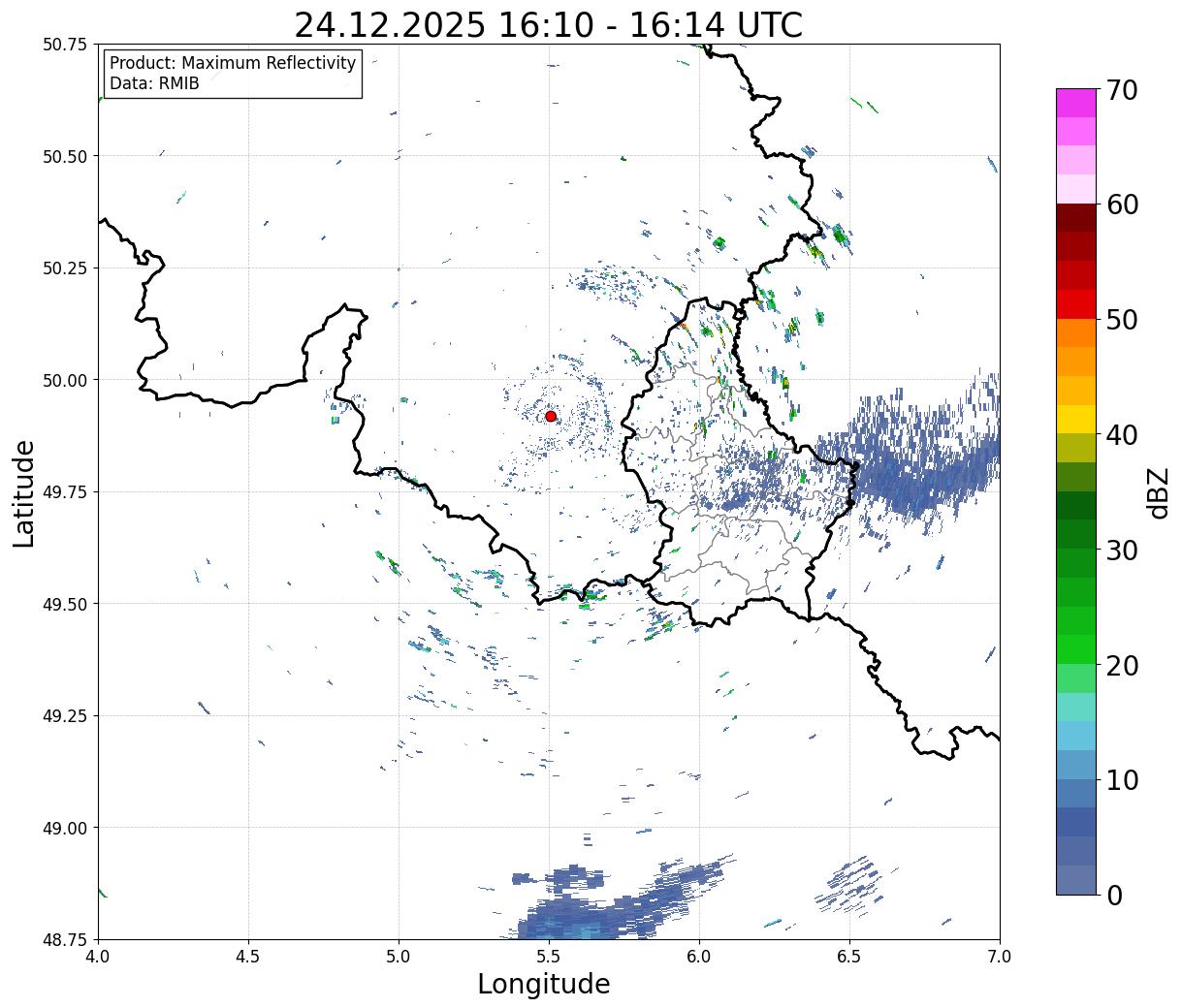Click the latitude tick label 49.25
Image resolution: width=1182 pixels, height=1008 pixels.
pyautogui.click(x=64, y=715)
